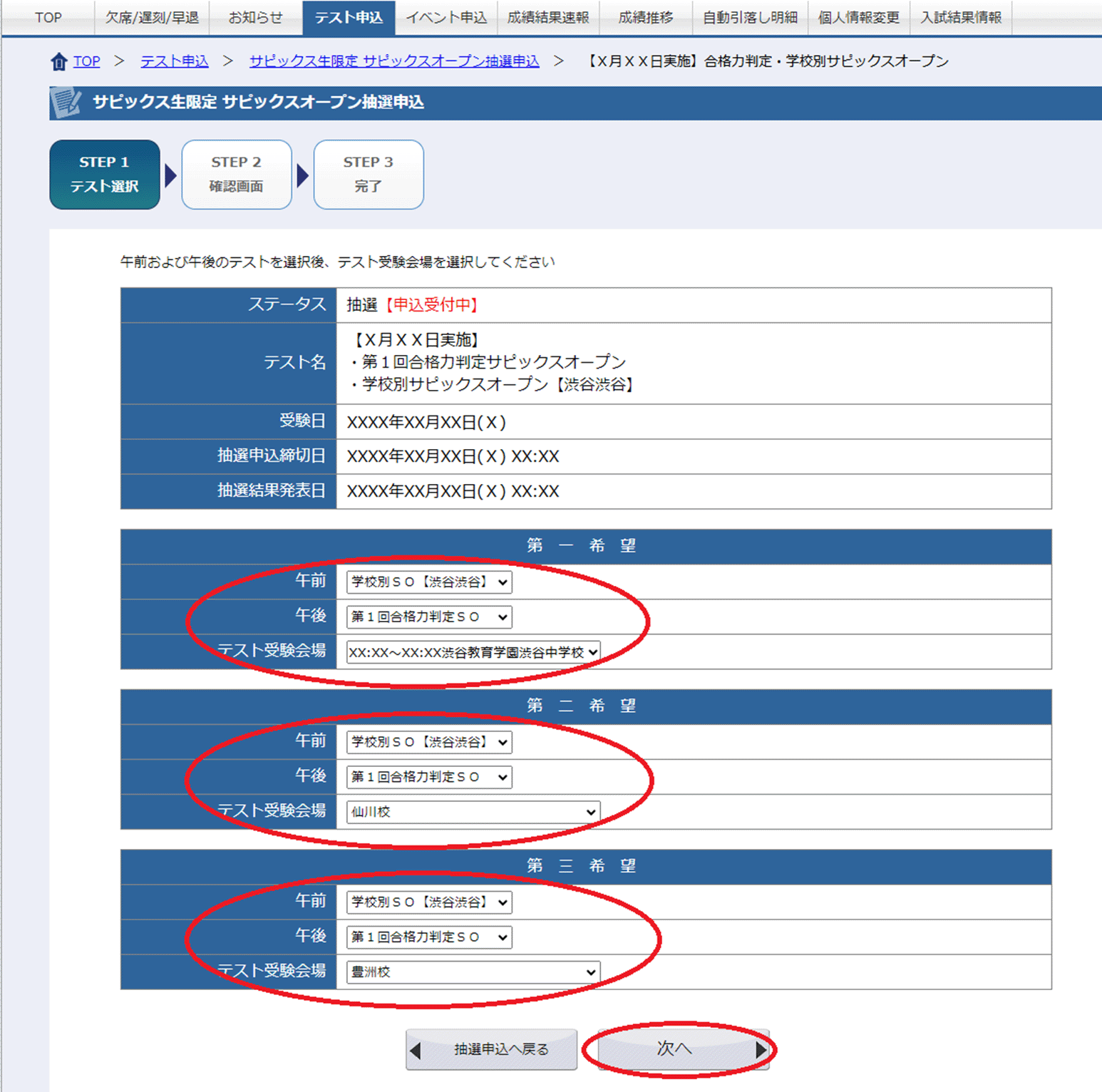Open the 入試結果情報 tab

tap(961, 18)
